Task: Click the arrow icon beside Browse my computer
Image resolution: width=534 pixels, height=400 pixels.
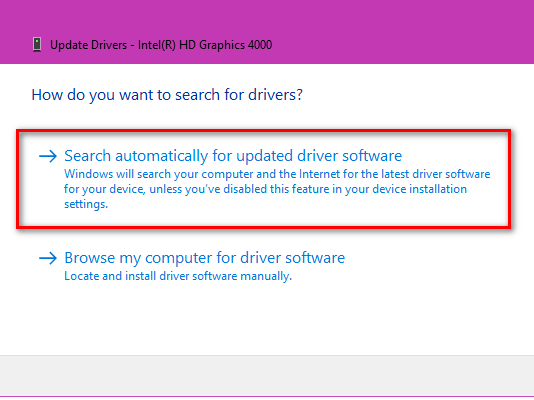Action: click(x=48, y=258)
